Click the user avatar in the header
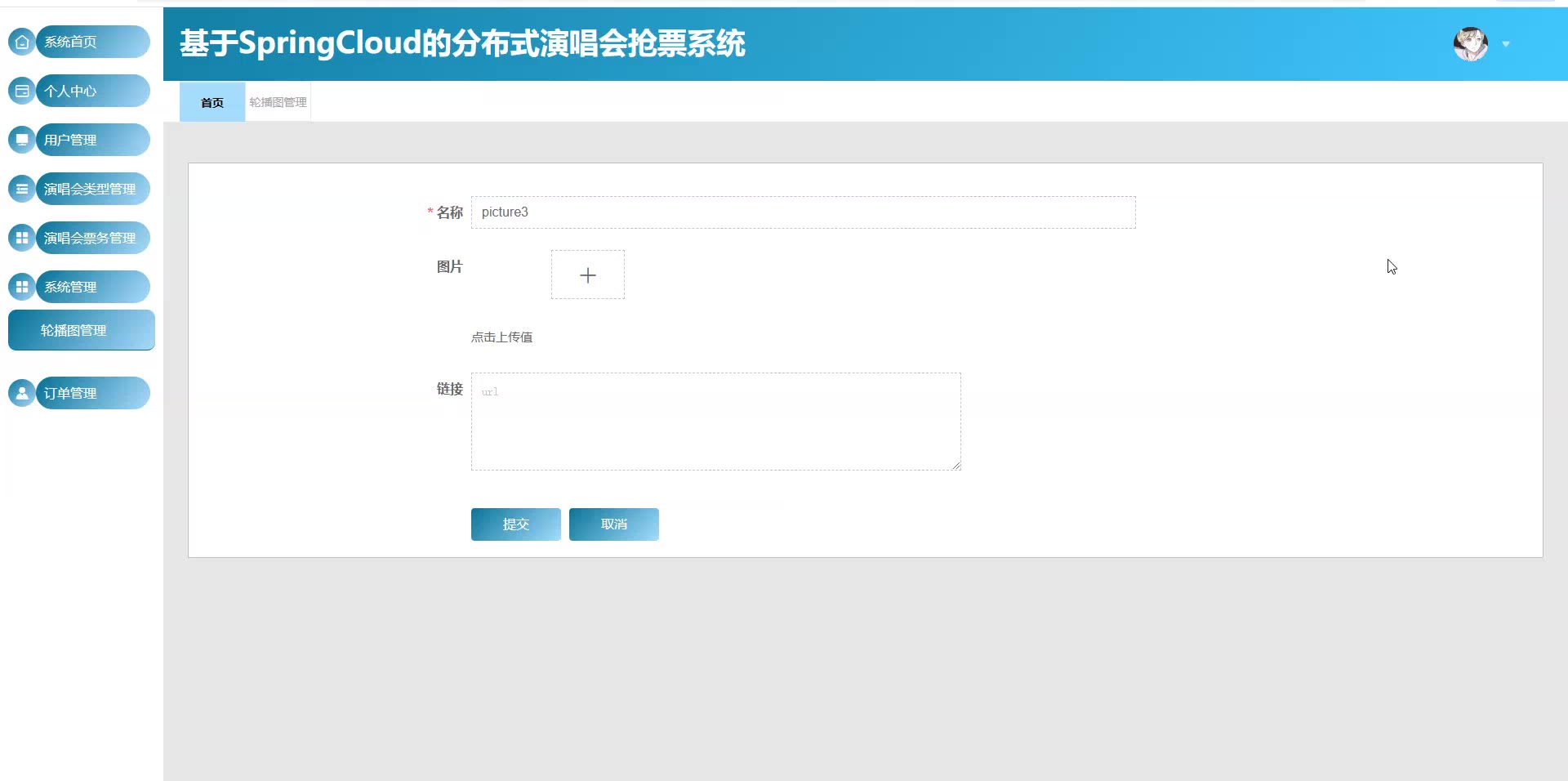 pyautogui.click(x=1471, y=44)
